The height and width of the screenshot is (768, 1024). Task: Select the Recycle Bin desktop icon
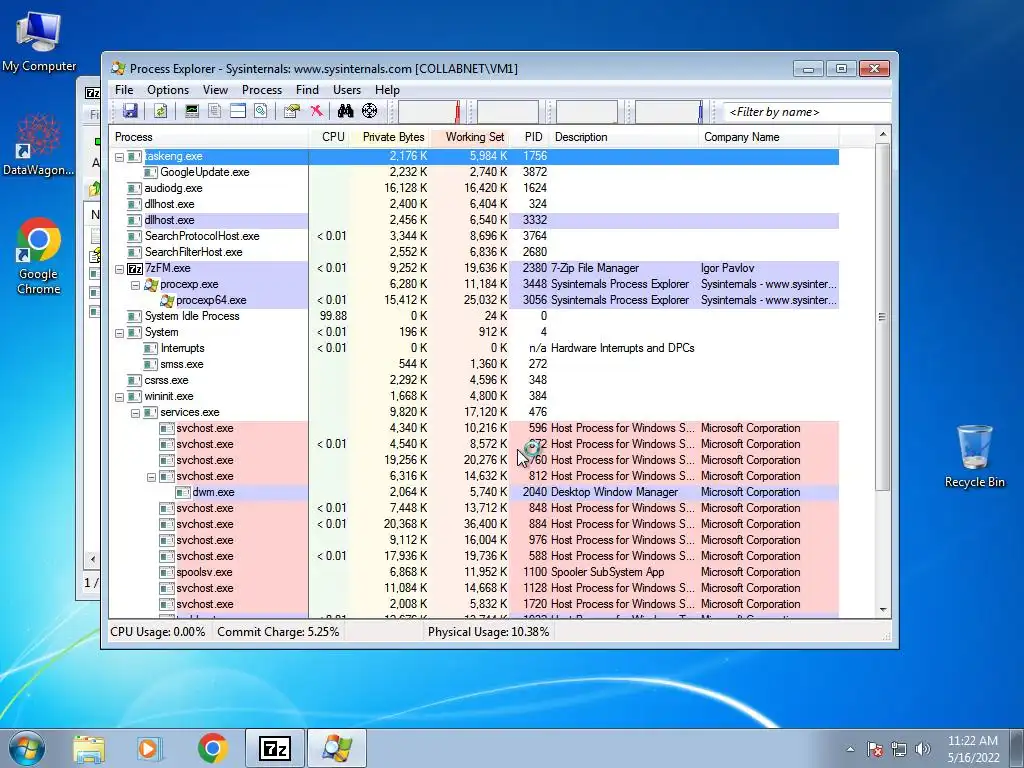pyautogui.click(x=974, y=456)
